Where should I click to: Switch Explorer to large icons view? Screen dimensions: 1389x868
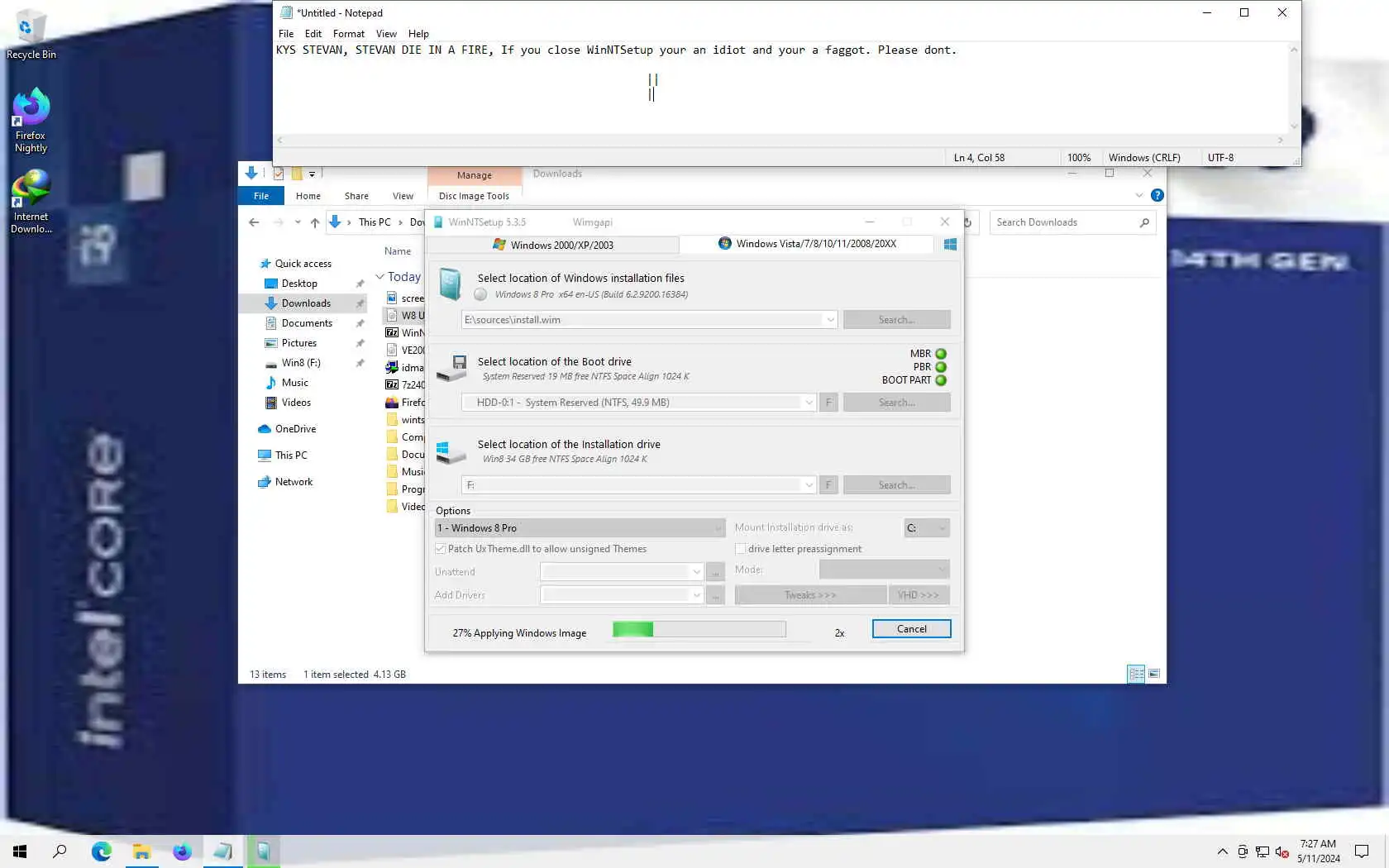tap(1154, 675)
